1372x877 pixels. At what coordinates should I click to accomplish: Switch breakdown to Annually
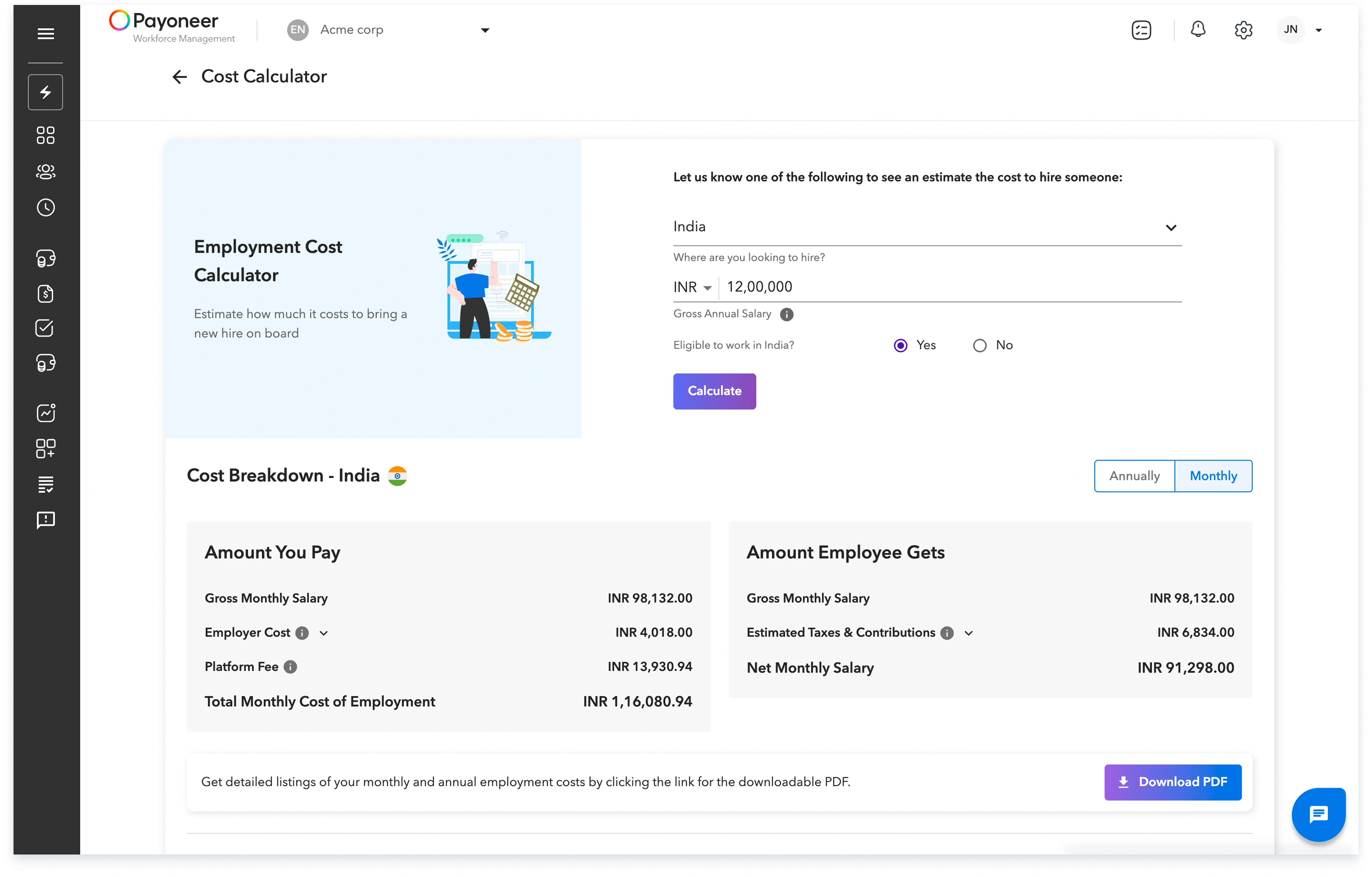1134,476
